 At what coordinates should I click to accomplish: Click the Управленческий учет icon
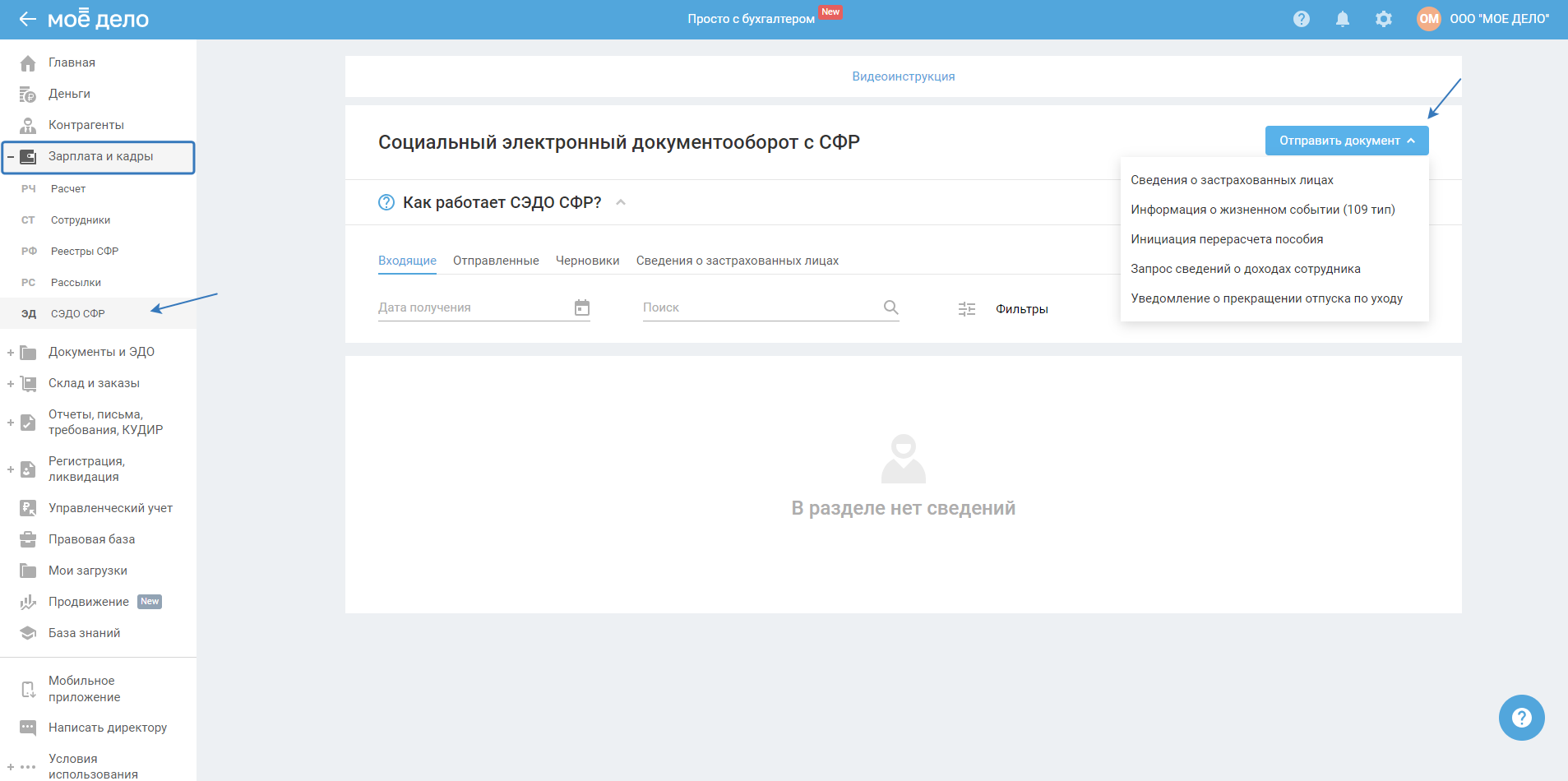28,508
